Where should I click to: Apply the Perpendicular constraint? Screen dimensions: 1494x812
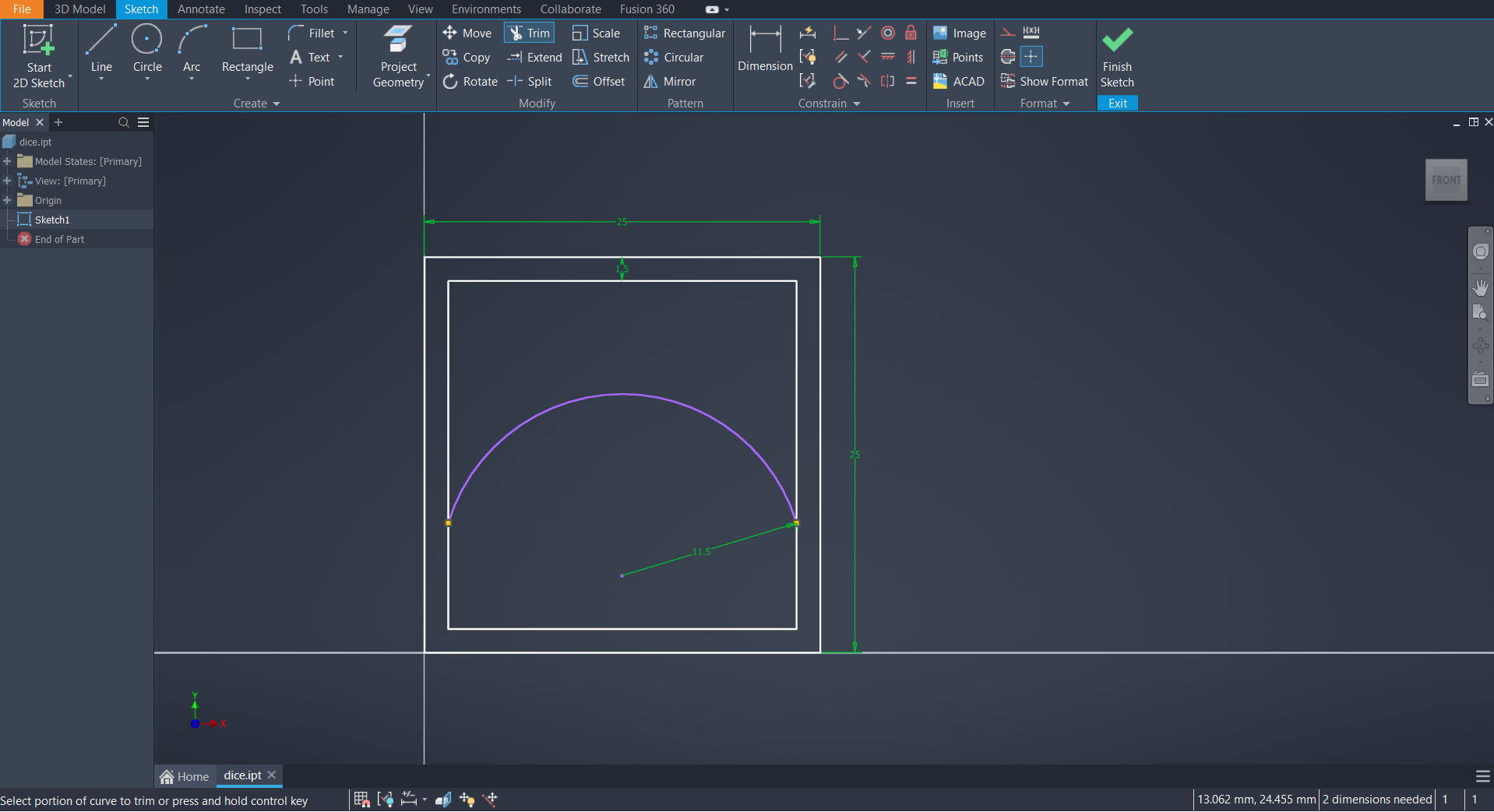pyautogui.click(x=864, y=57)
